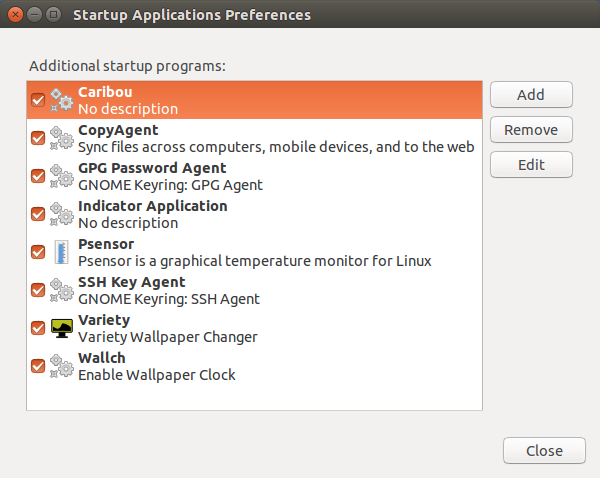Click the GPG Password Agent gear icon

coord(61,176)
